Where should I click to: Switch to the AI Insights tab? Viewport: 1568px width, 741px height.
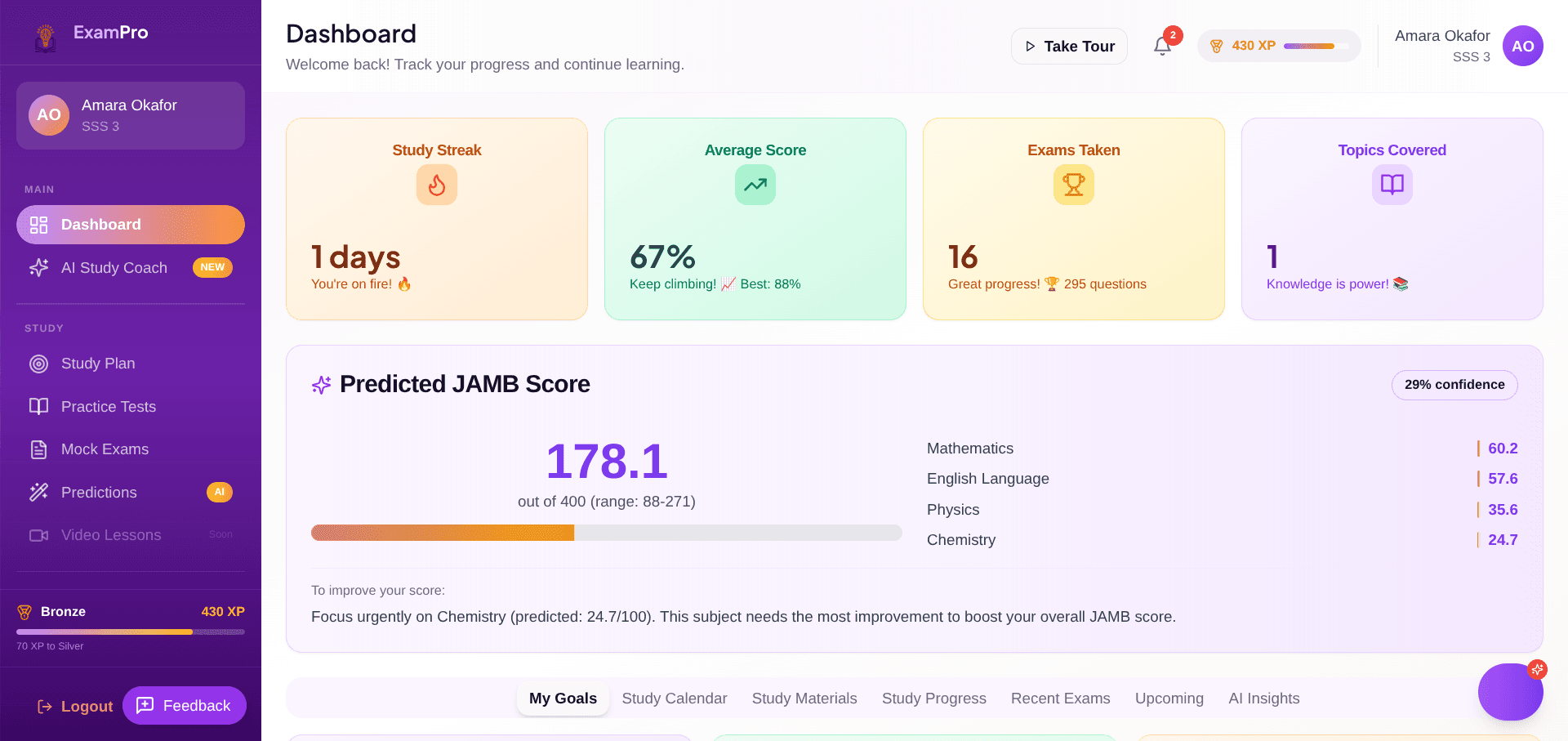pyautogui.click(x=1263, y=699)
